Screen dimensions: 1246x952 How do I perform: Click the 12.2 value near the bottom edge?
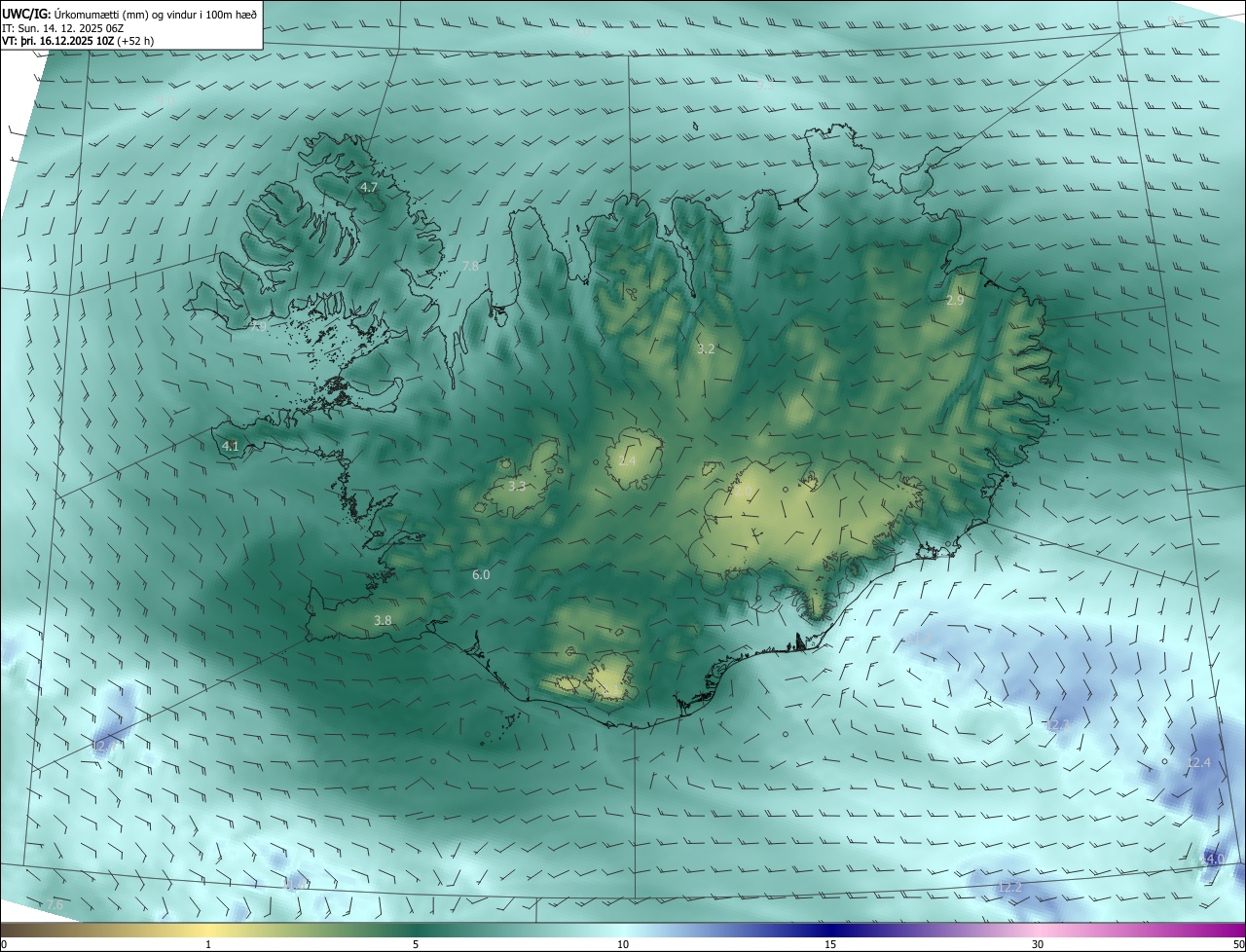pyautogui.click(x=1010, y=887)
